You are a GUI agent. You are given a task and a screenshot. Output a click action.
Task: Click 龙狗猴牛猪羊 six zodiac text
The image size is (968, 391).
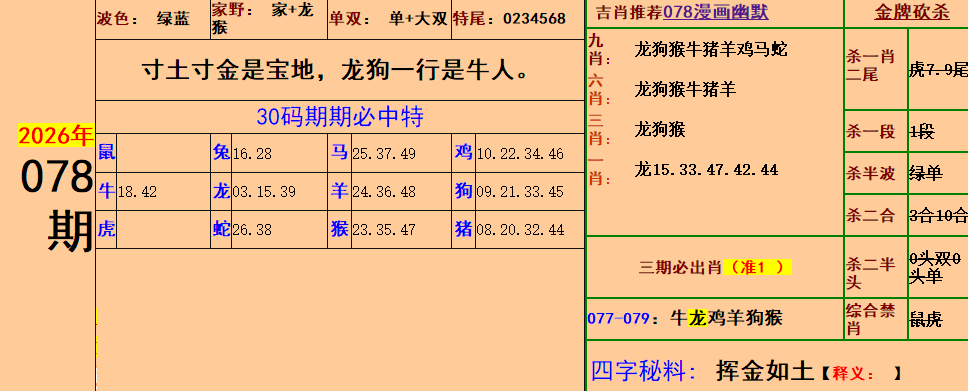pyautogui.click(x=685, y=90)
